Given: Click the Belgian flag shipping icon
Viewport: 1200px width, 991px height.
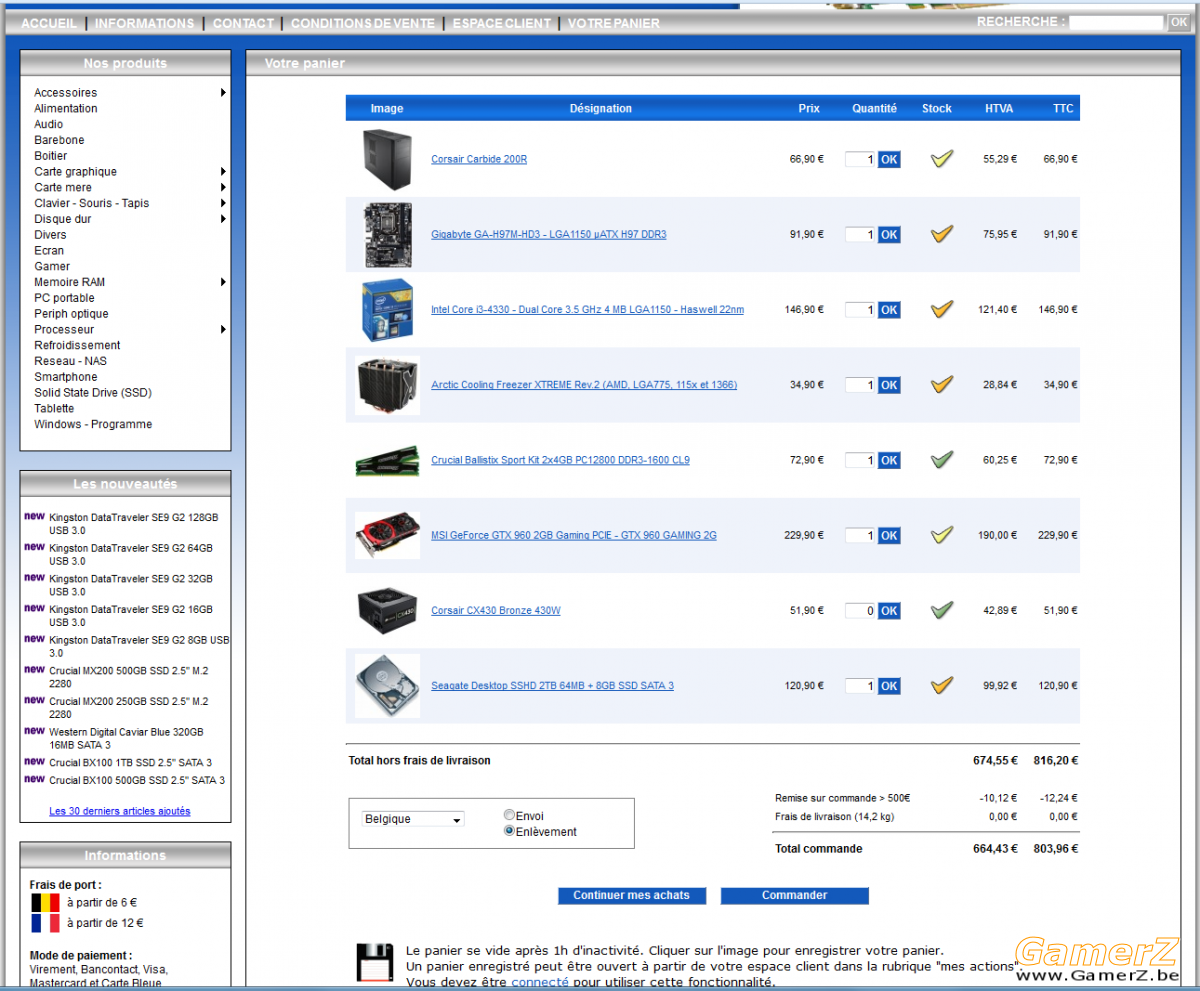Looking at the screenshot, I should (x=46, y=903).
